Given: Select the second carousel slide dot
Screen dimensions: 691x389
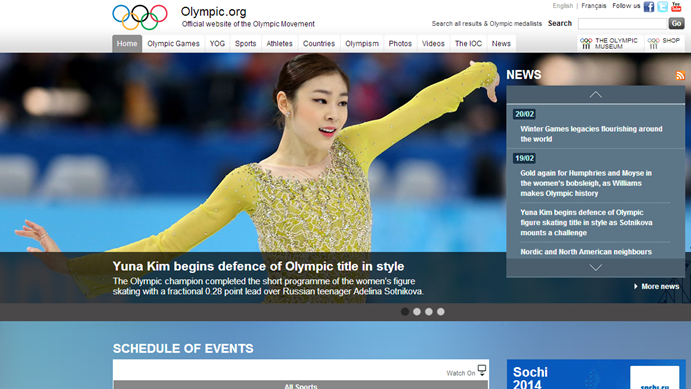Looking at the screenshot, I should (x=417, y=311).
